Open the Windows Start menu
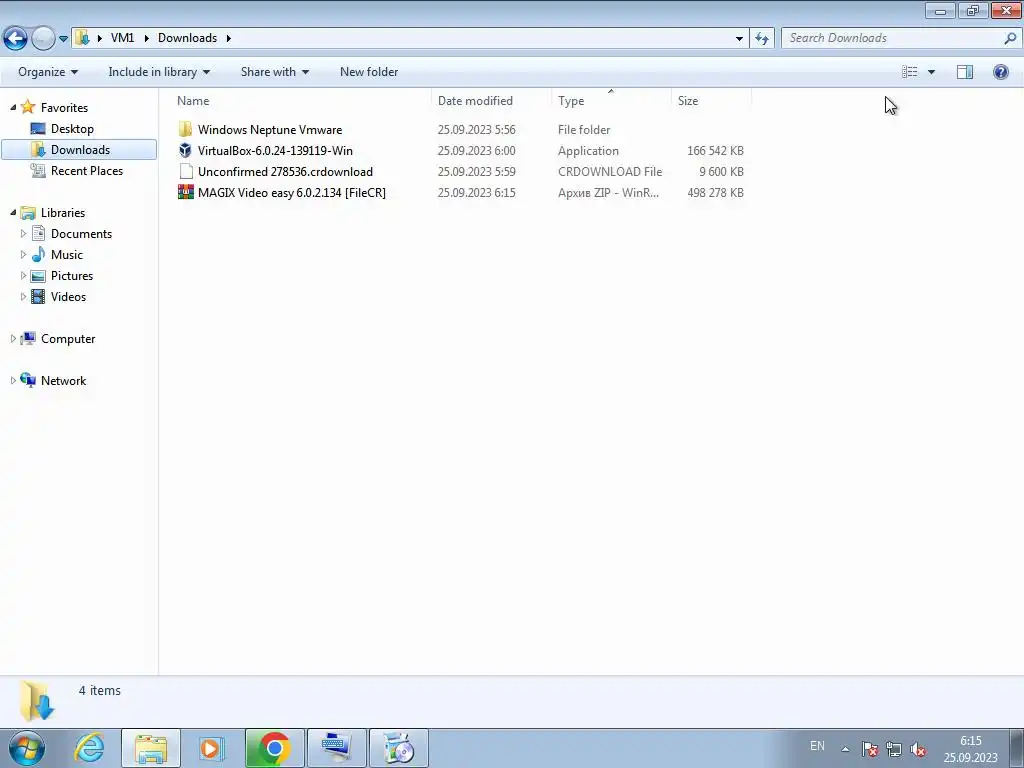 pos(27,748)
